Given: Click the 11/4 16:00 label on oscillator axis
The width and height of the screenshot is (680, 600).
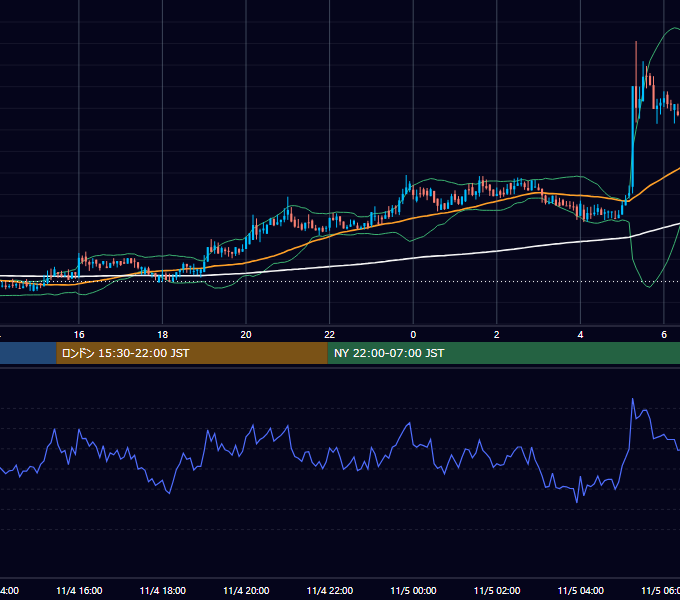Looking at the screenshot, I should click(x=79, y=590).
